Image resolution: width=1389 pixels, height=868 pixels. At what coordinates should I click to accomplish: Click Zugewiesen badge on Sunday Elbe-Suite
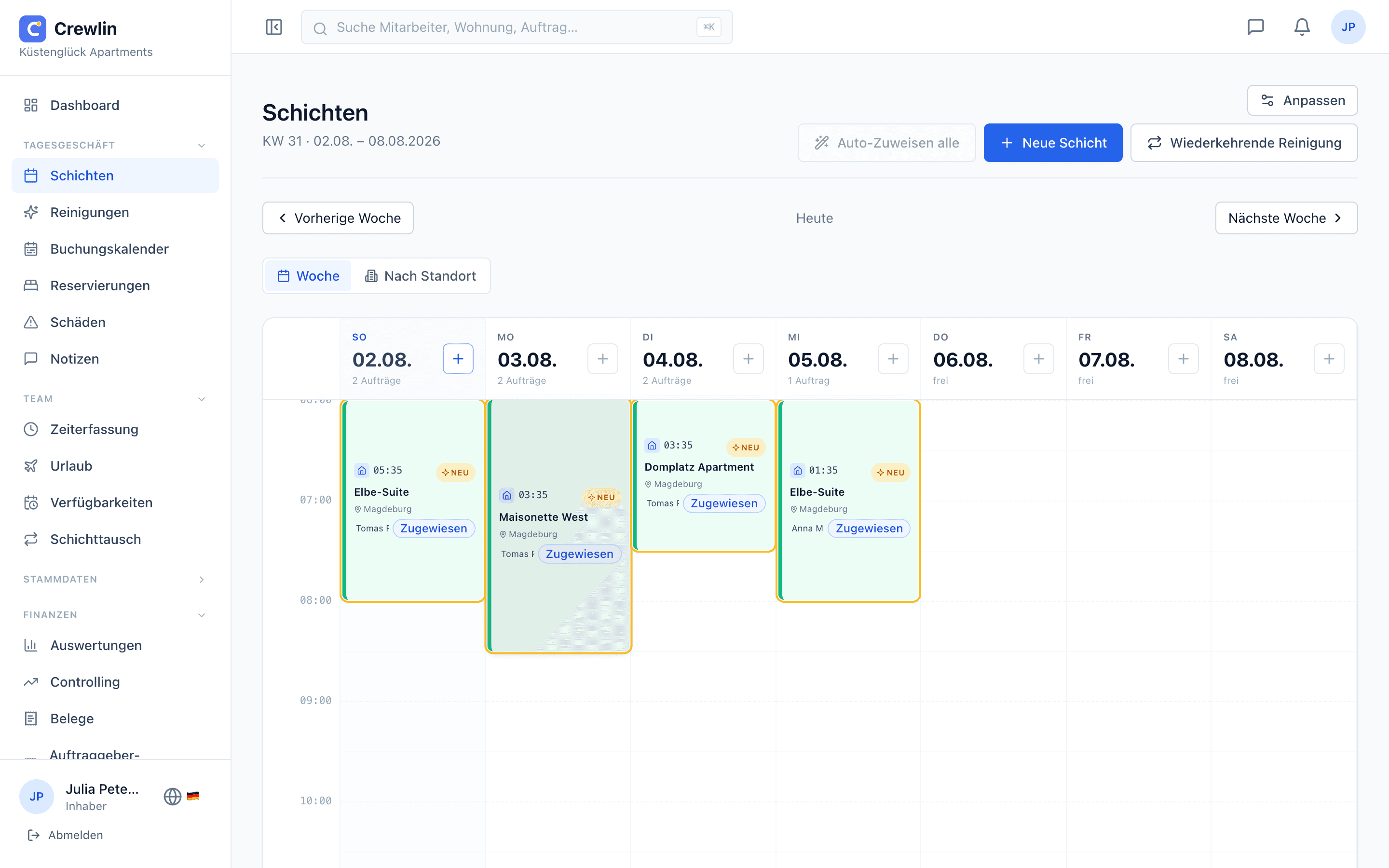coord(434,529)
